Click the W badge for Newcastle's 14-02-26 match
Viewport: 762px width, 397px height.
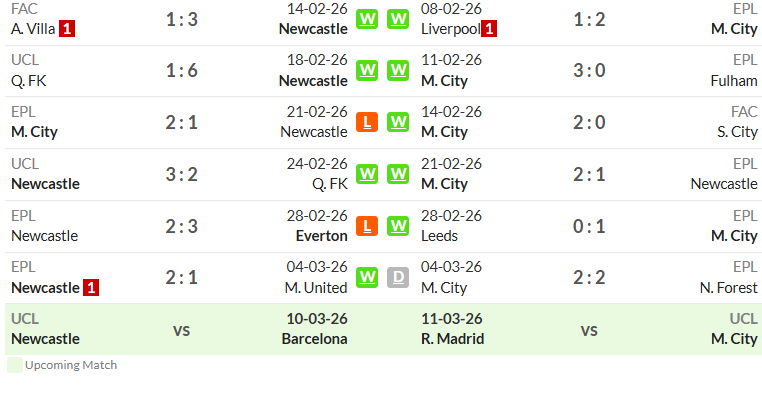[367, 19]
